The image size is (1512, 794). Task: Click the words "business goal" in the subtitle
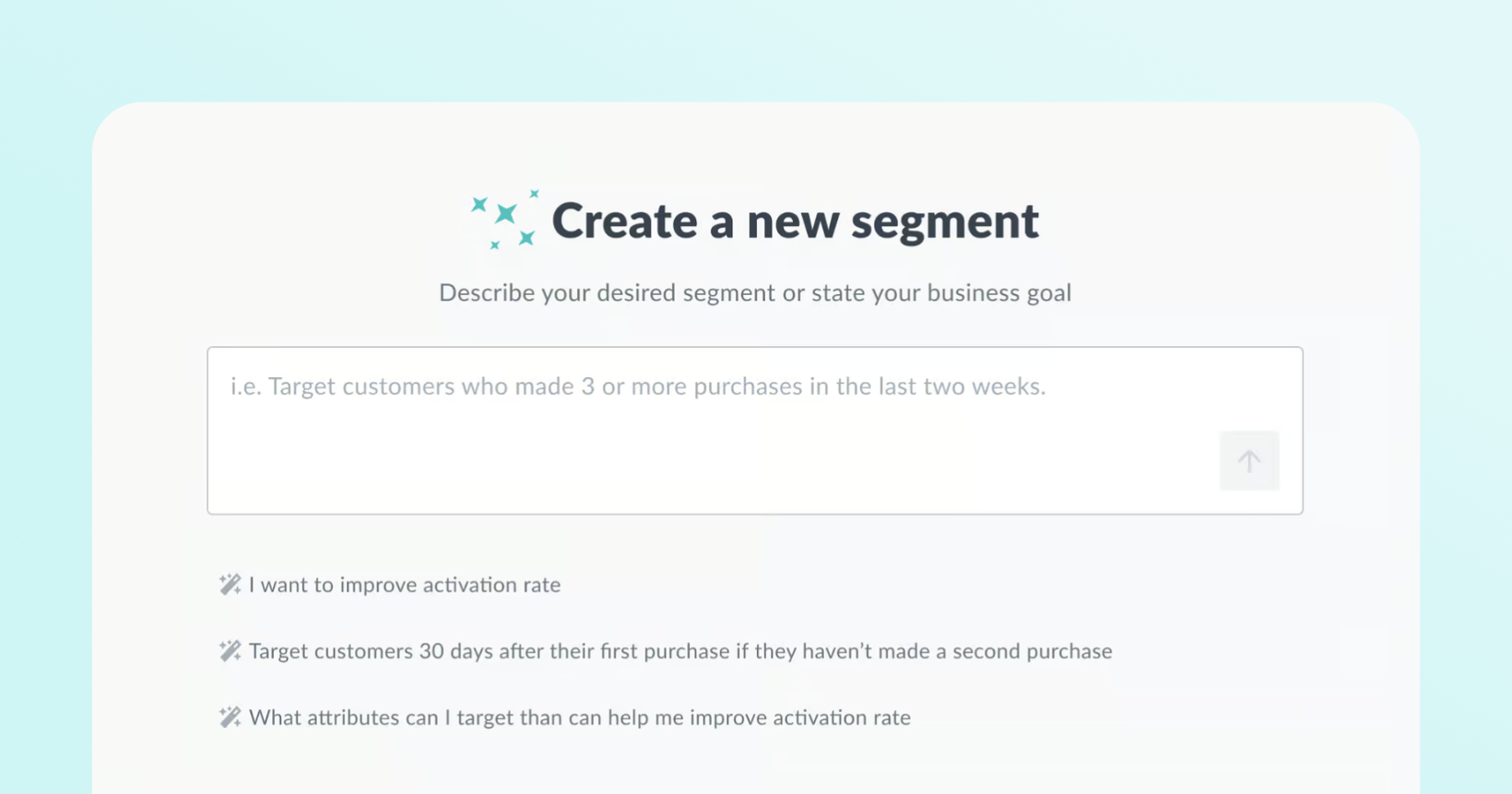pyautogui.click(x=999, y=292)
